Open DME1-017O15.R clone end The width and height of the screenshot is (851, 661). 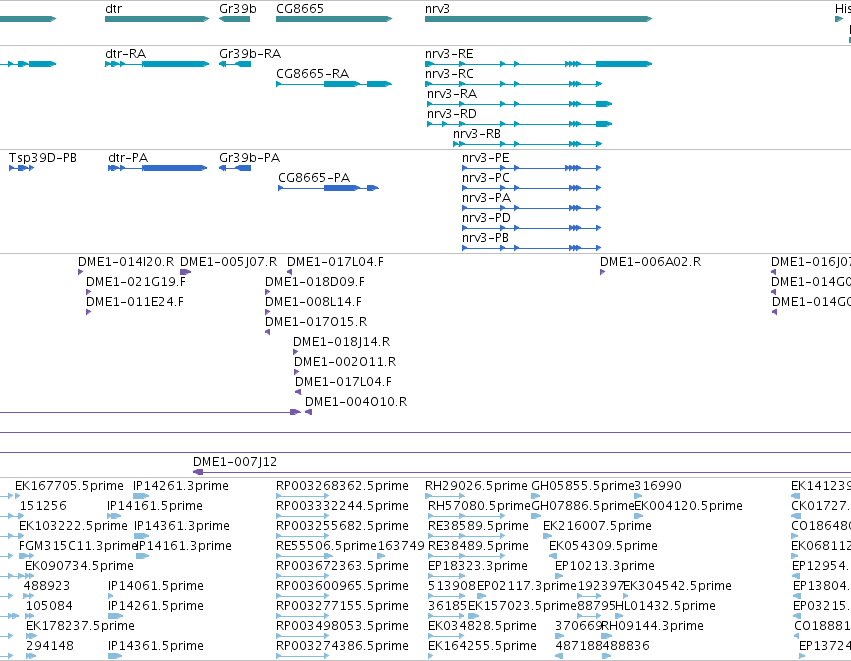268,333
